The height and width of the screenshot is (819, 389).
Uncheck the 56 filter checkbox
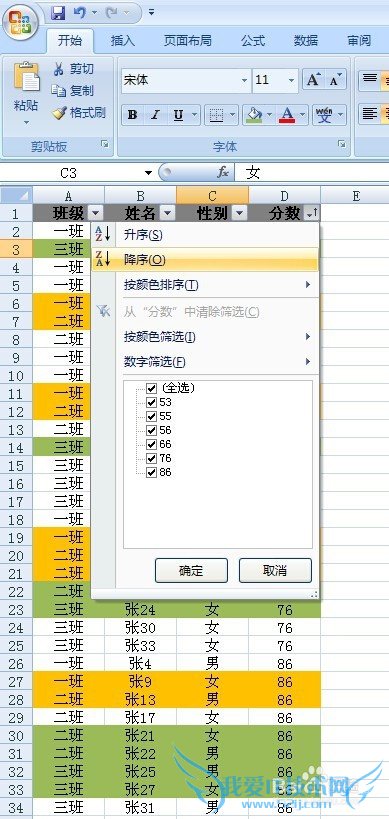click(x=151, y=430)
